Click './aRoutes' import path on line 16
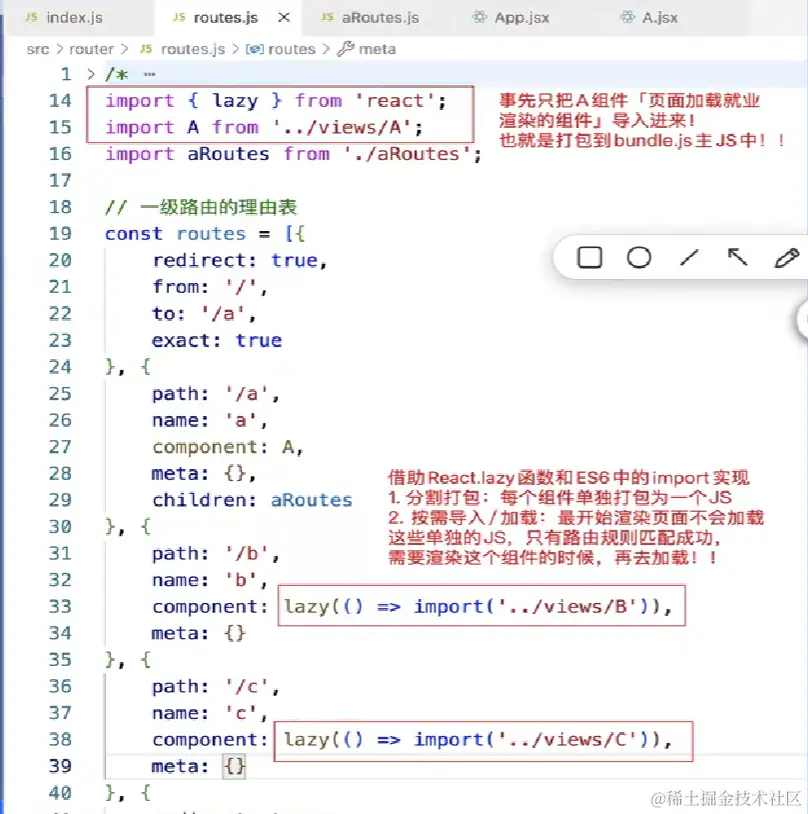The height and width of the screenshot is (814, 808). click(x=408, y=154)
